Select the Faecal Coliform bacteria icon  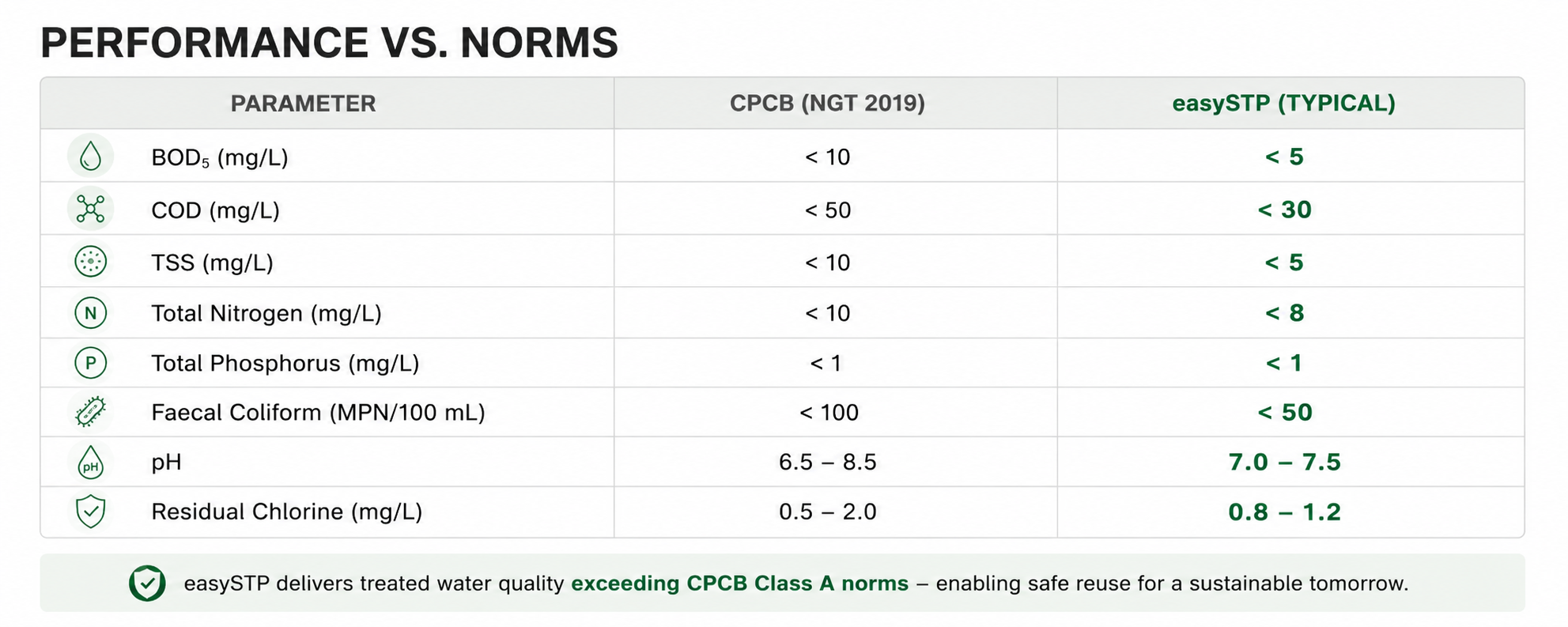[91, 412]
